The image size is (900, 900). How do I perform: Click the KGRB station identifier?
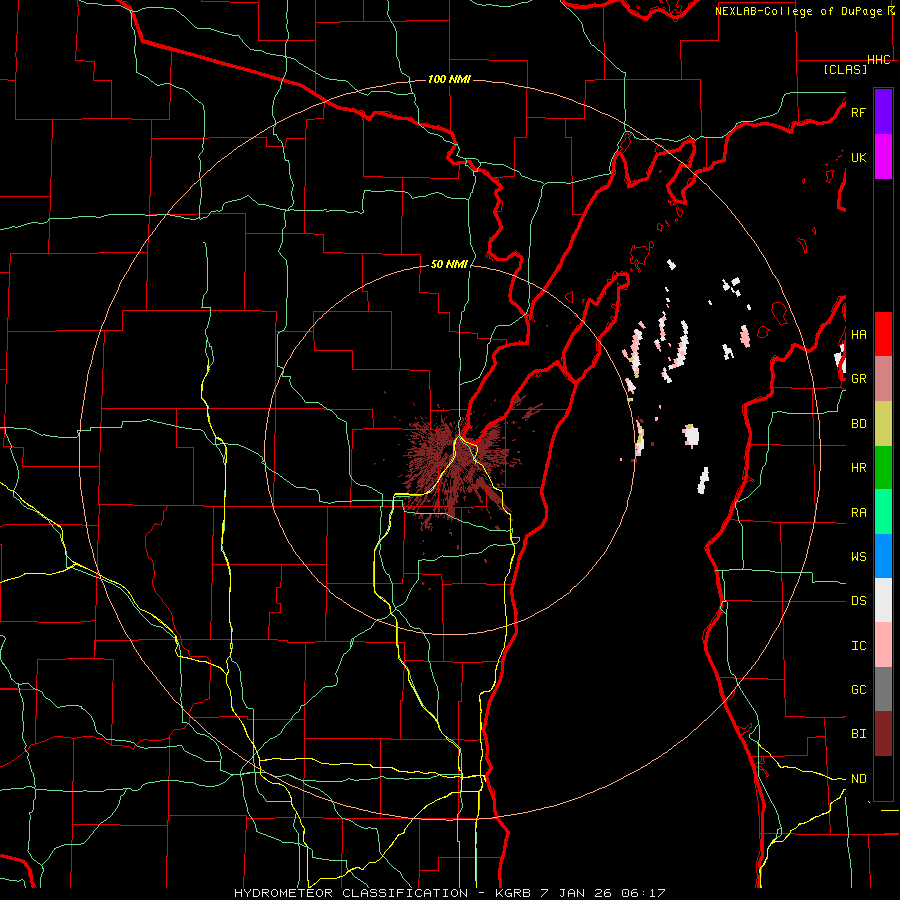[513, 893]
